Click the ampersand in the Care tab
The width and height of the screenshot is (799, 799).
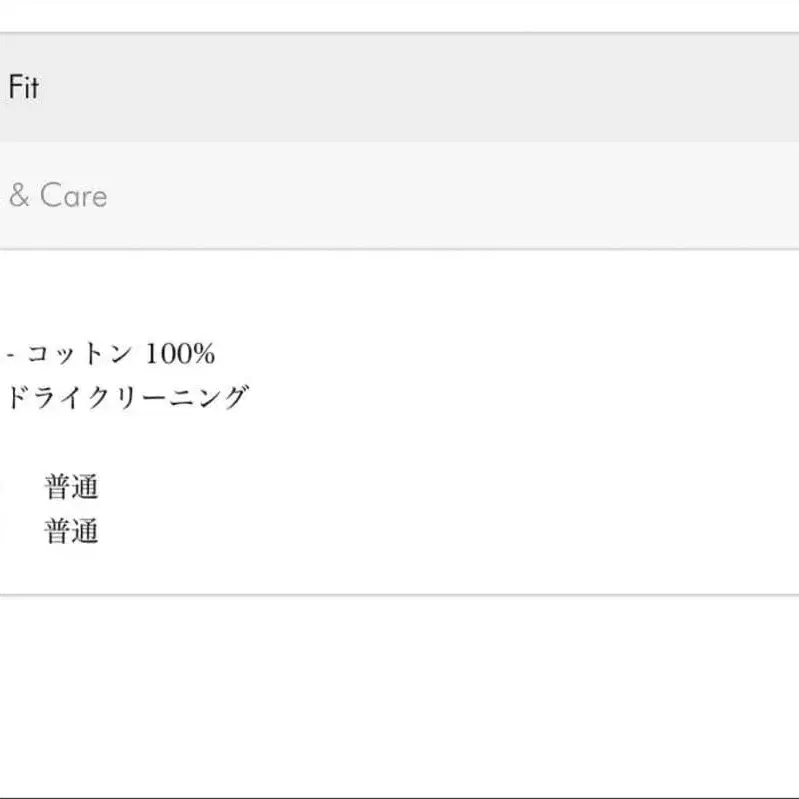coord(18,197)
